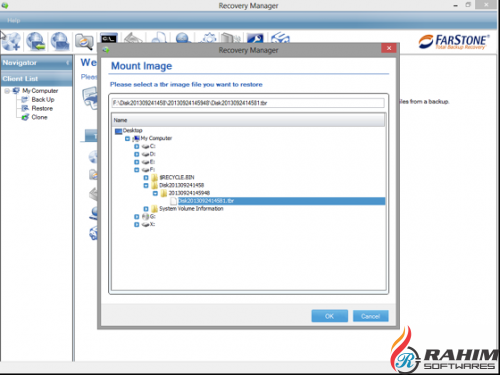Collapse the 20130924145948 folder
This screenshot has height=375, width=500.
tap(155, 193)
